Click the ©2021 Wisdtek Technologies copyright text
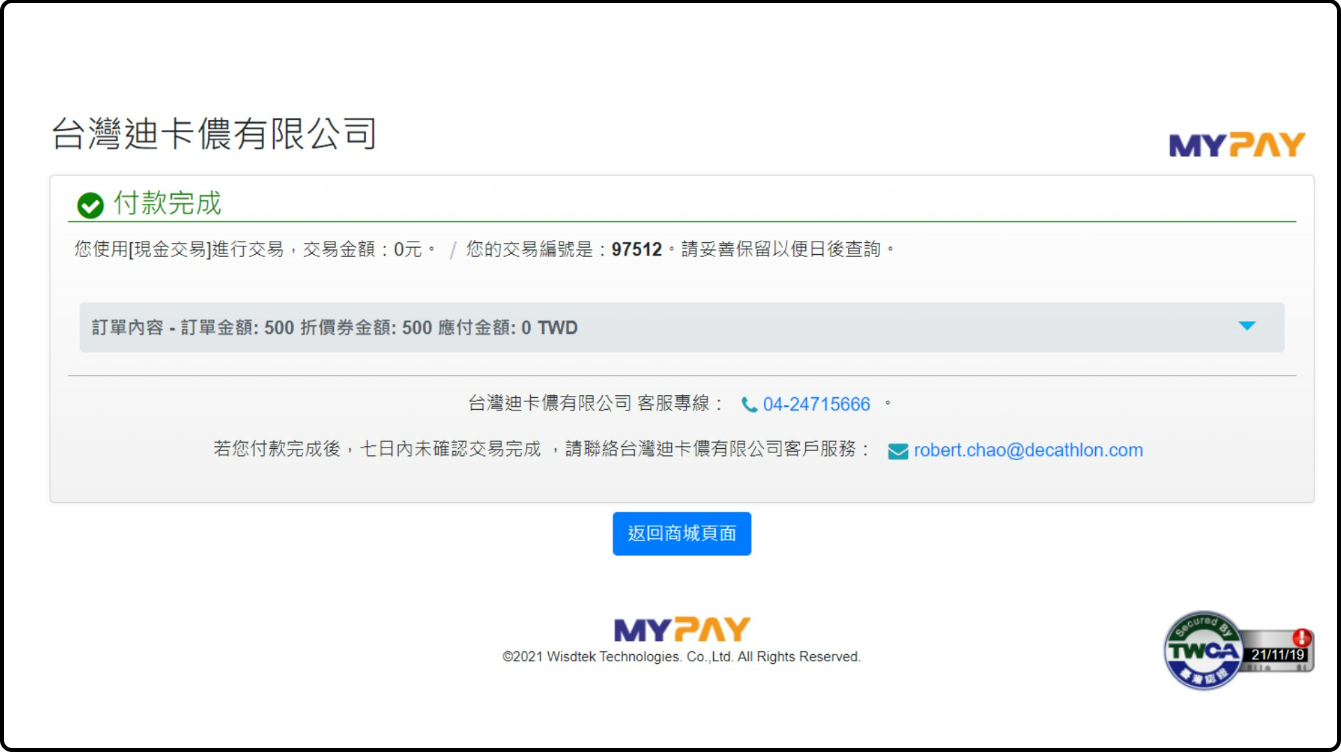This screenshot has width=1341, height=754. click(x=681, y=657)
